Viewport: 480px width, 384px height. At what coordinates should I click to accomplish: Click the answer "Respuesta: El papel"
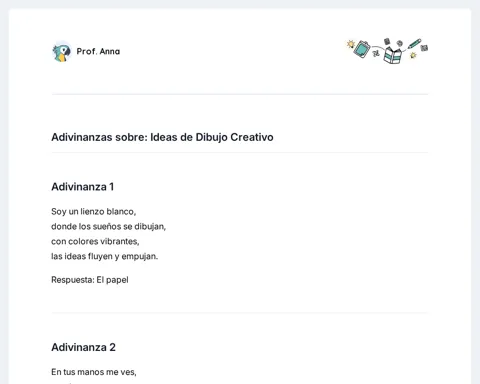coord(90,280)
